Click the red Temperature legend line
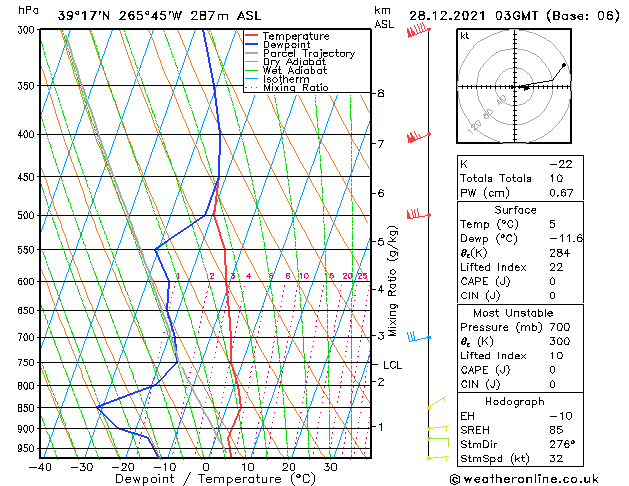Viewport: 629px width, 486px height. [x=252, y=35]
